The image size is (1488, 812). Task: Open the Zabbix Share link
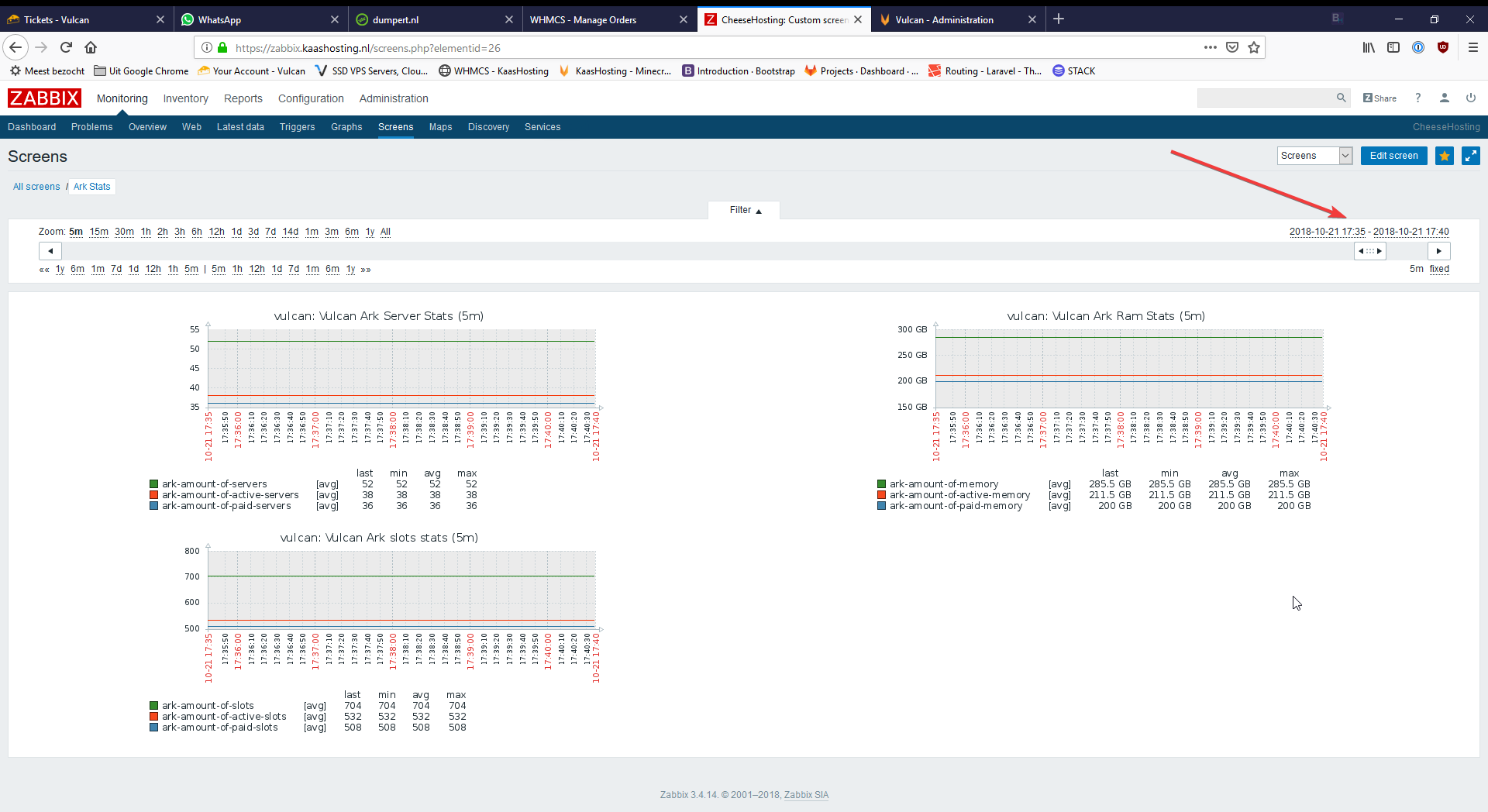tap(1379, 98)
